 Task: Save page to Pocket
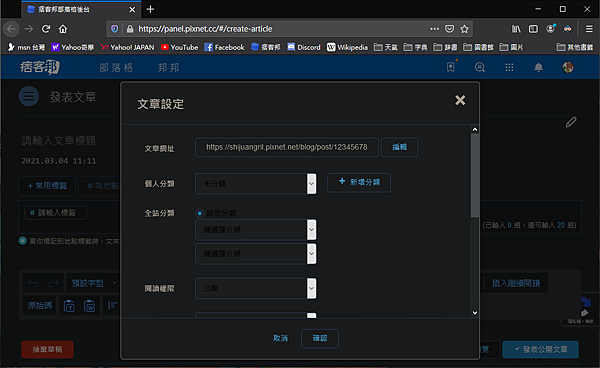tap(450, 29)
